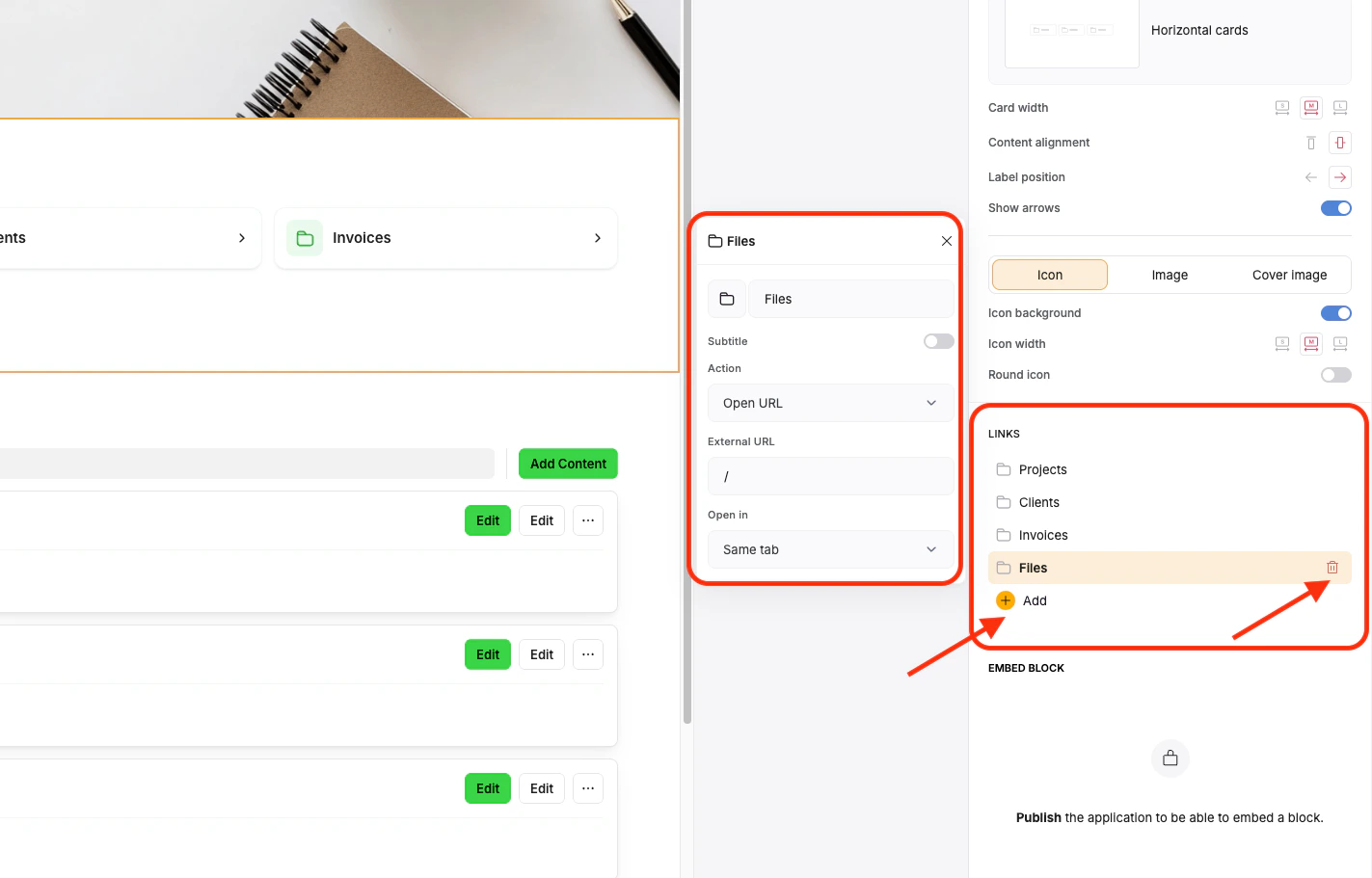Set content alignment to top
Screen dimensions: 1372x878
pyautogui.click(x=1311, y=143)
